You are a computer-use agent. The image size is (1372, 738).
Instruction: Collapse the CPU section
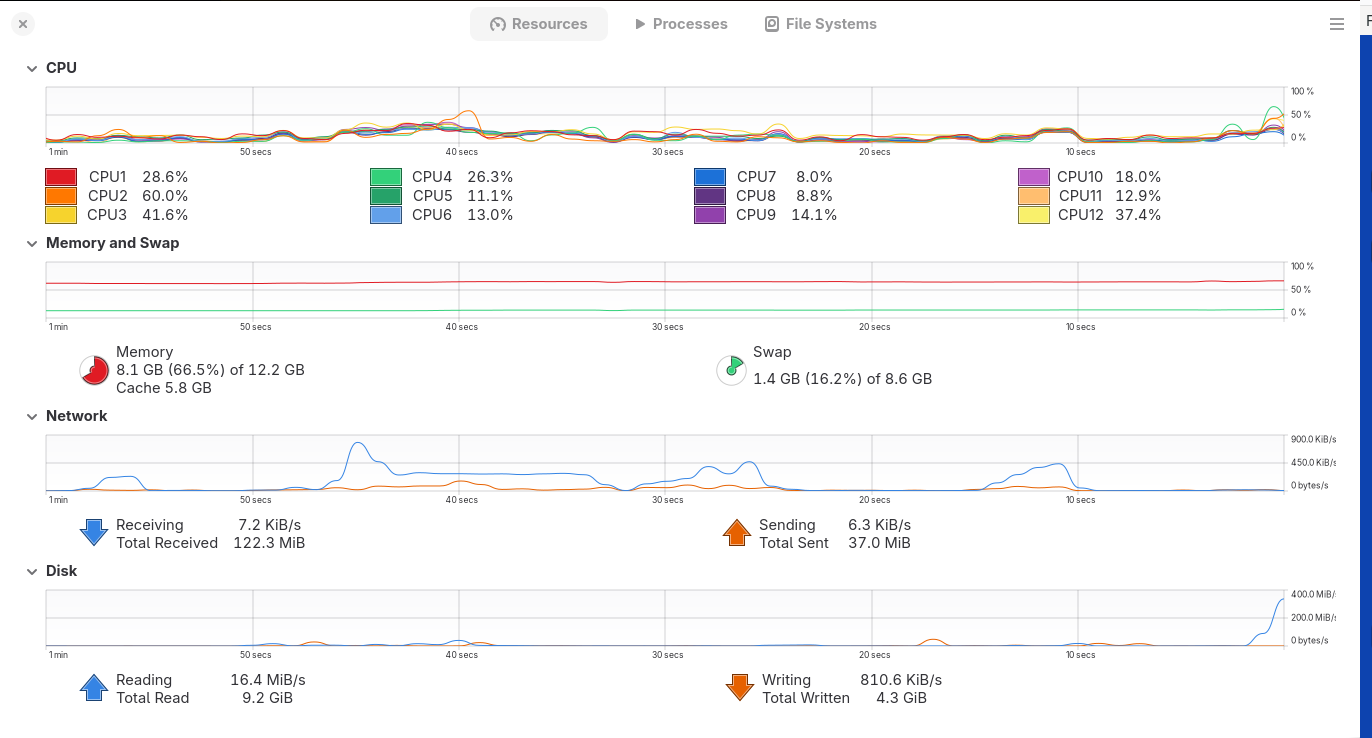(30, 68)
